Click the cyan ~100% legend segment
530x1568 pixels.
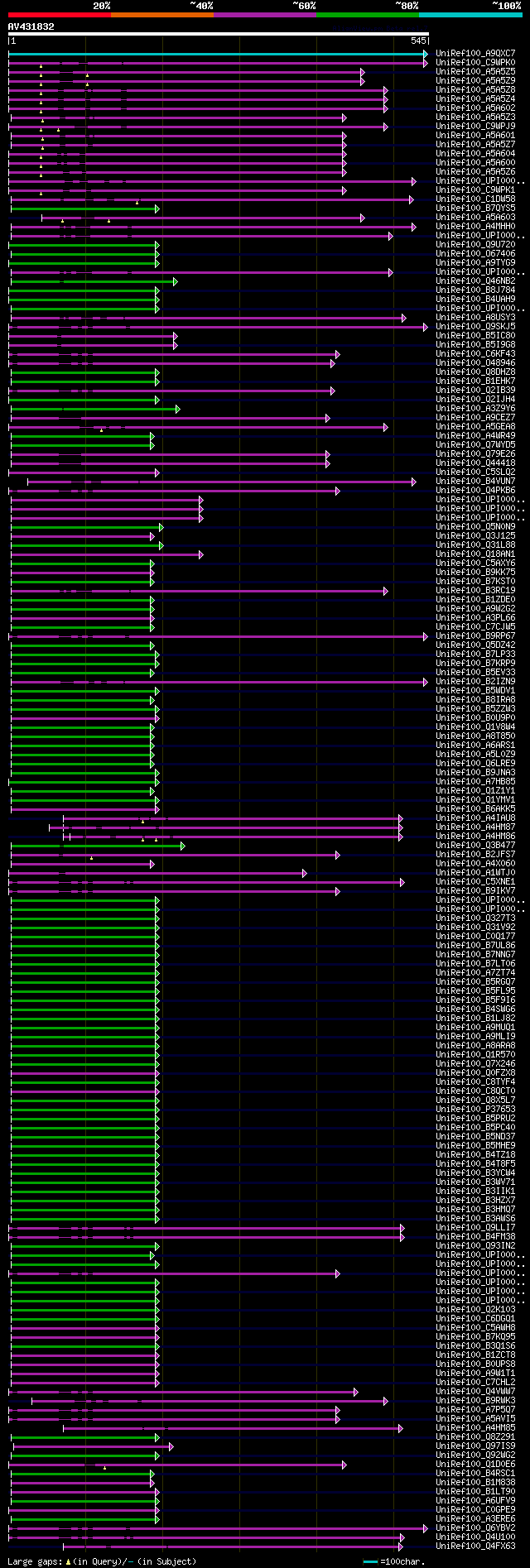click(470, 14)
